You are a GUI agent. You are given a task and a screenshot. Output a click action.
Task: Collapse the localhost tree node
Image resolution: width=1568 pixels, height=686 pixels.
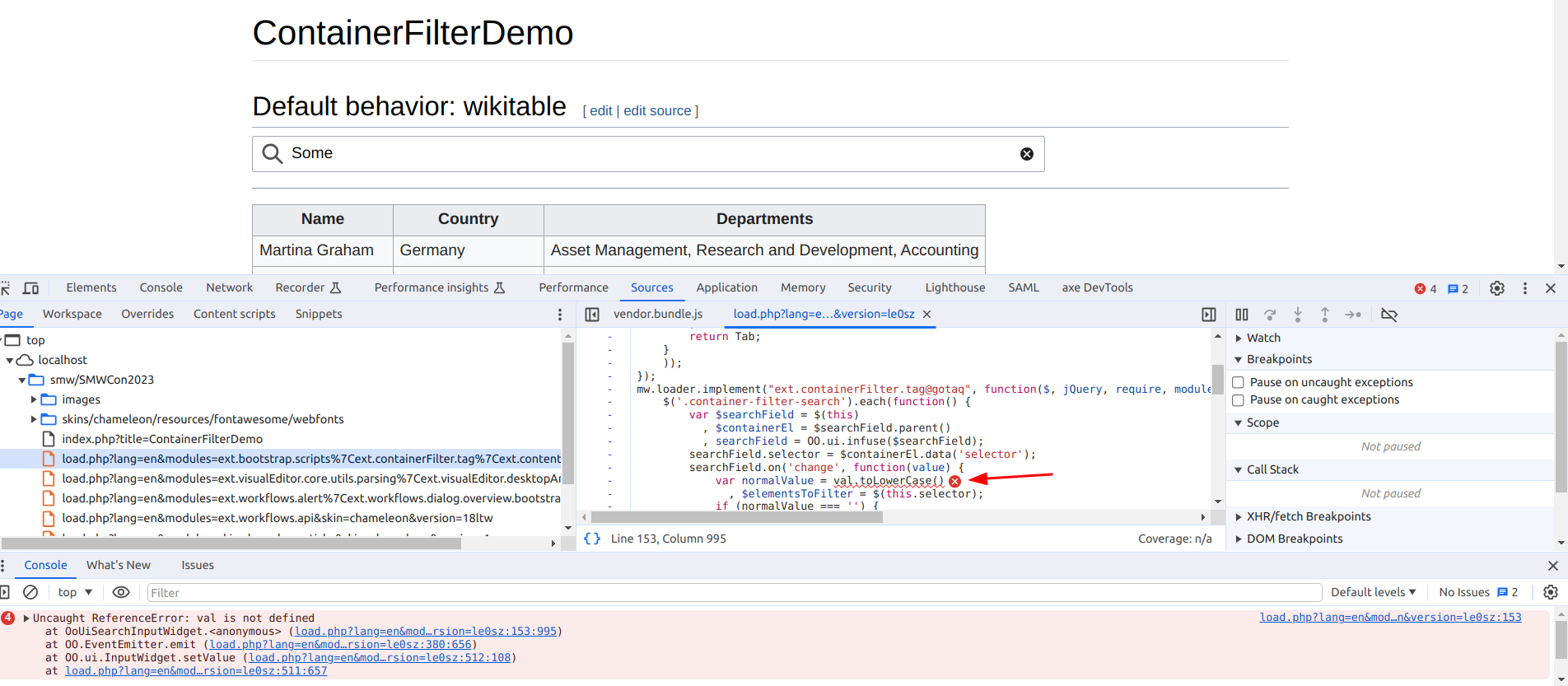(x=10, y=360)
